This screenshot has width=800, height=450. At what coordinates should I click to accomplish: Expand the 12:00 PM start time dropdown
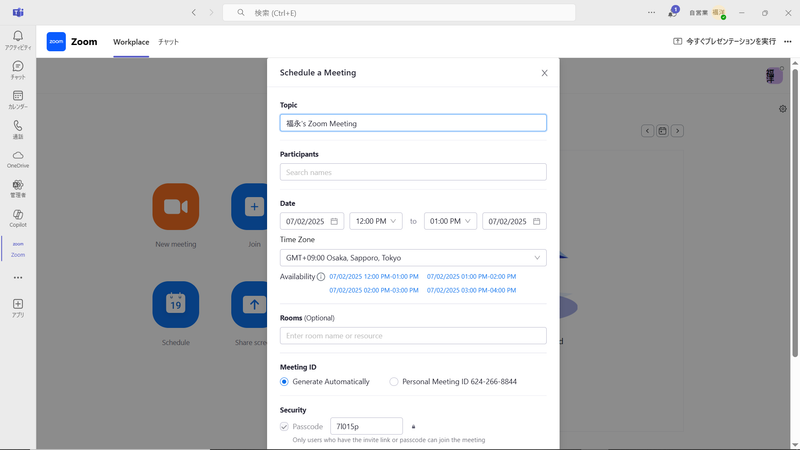point(376,221)
